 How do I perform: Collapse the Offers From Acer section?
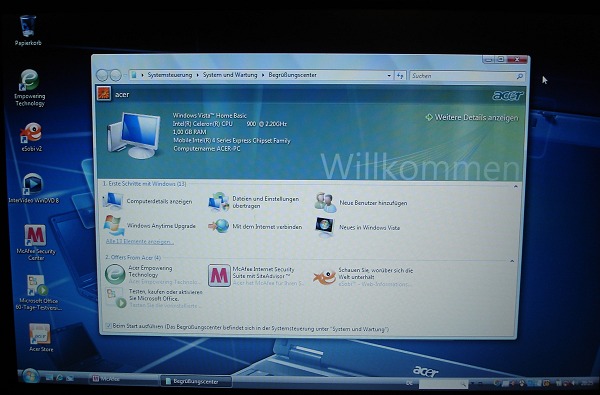[x=512, y=261]
